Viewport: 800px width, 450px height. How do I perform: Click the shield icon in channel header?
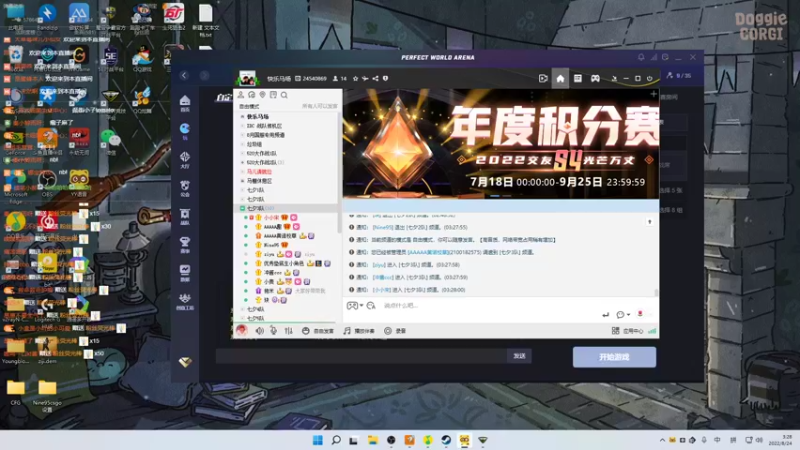(385, 79)
